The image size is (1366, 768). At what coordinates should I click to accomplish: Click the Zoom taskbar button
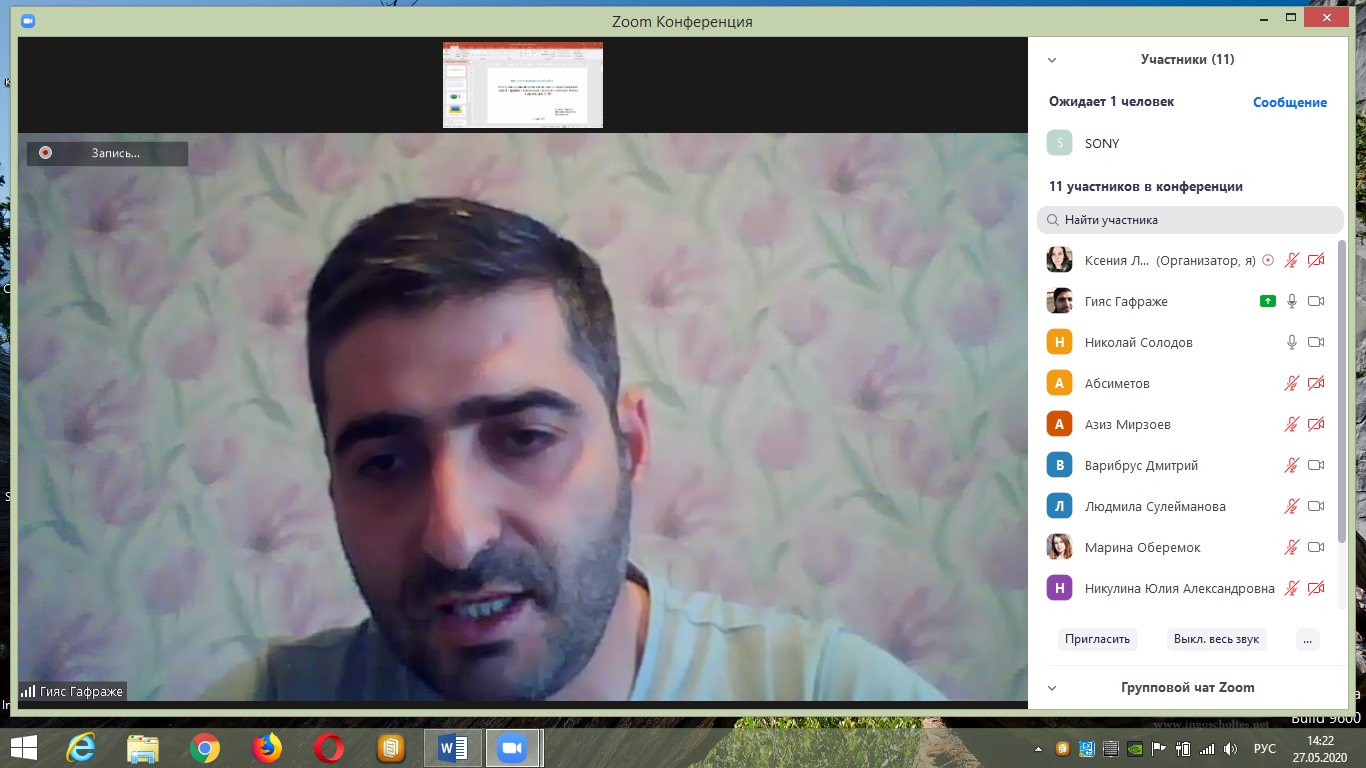[x=513, y=747]
